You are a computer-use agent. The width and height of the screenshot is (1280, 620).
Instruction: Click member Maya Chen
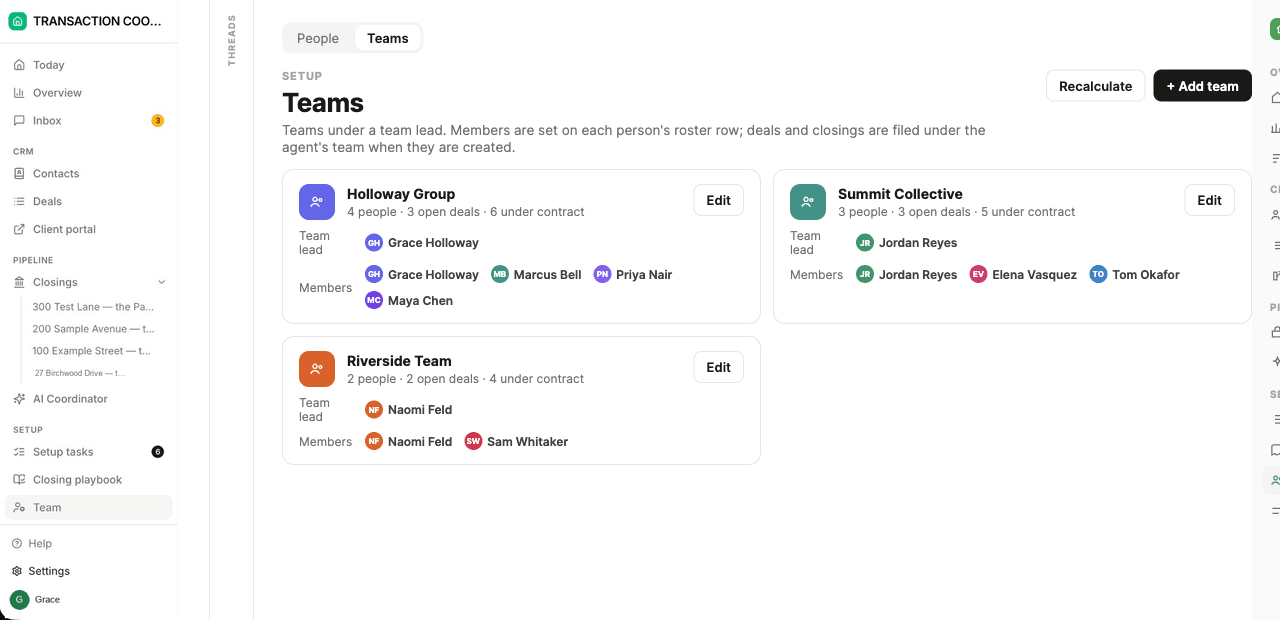point(409,301)
